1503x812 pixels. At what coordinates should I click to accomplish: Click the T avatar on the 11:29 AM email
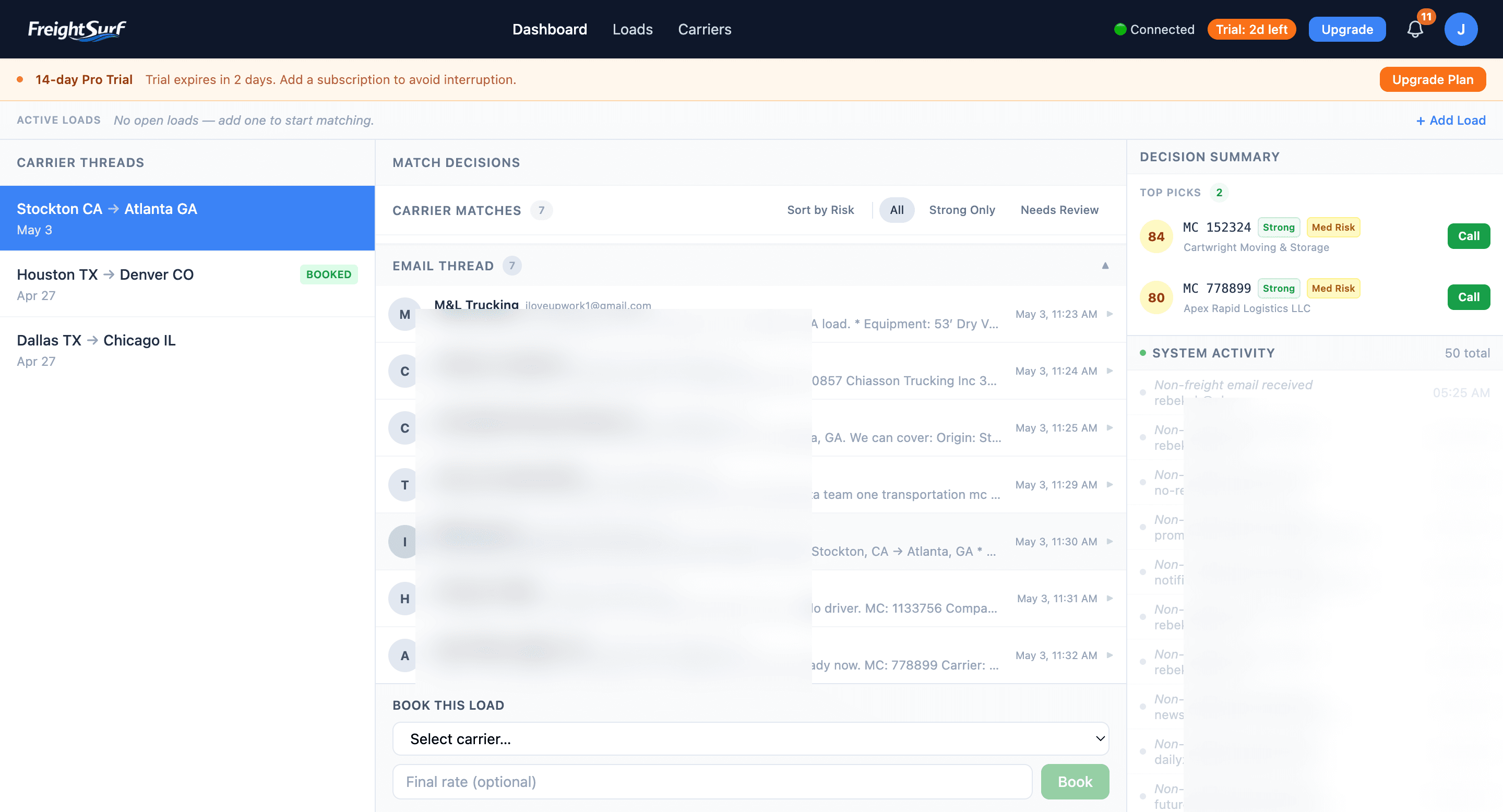tap(405, 485)
